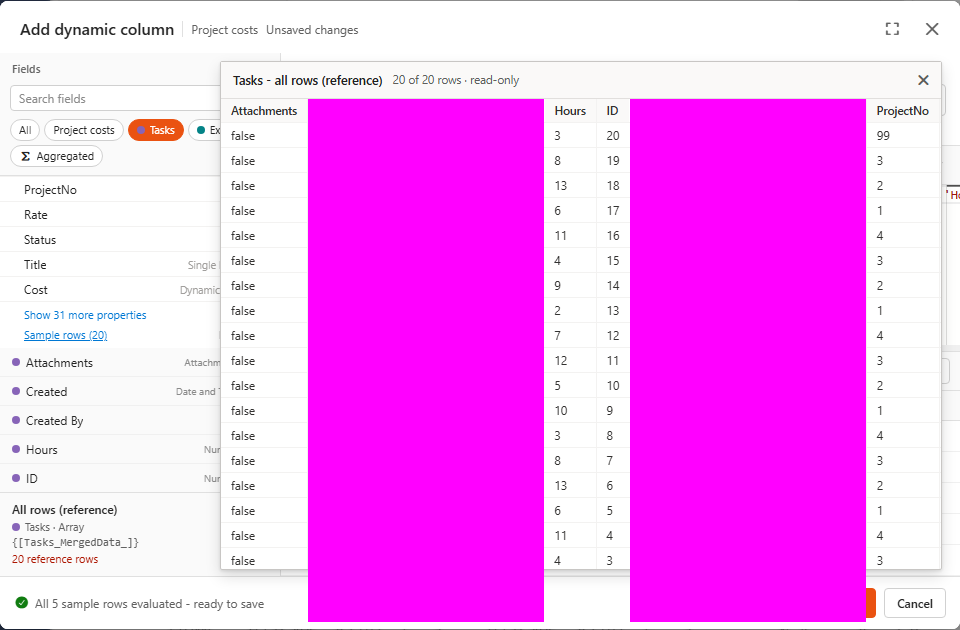
Task: Click the ID cell showing 12
Action: 613,336
